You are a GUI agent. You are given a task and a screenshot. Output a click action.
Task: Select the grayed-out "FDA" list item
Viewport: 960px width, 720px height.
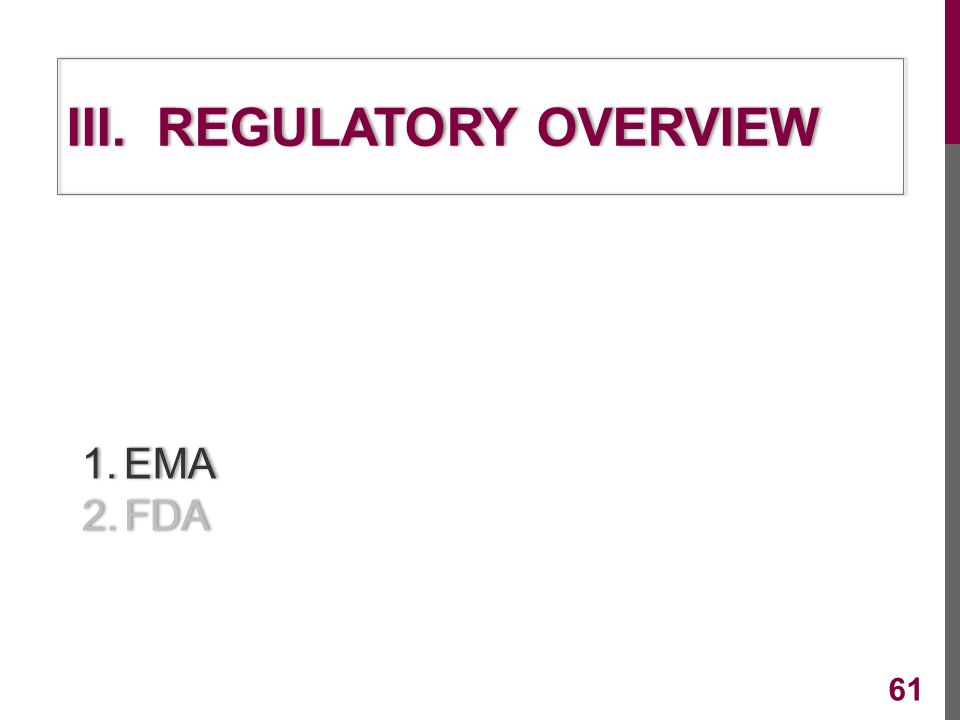click(168, 516)
